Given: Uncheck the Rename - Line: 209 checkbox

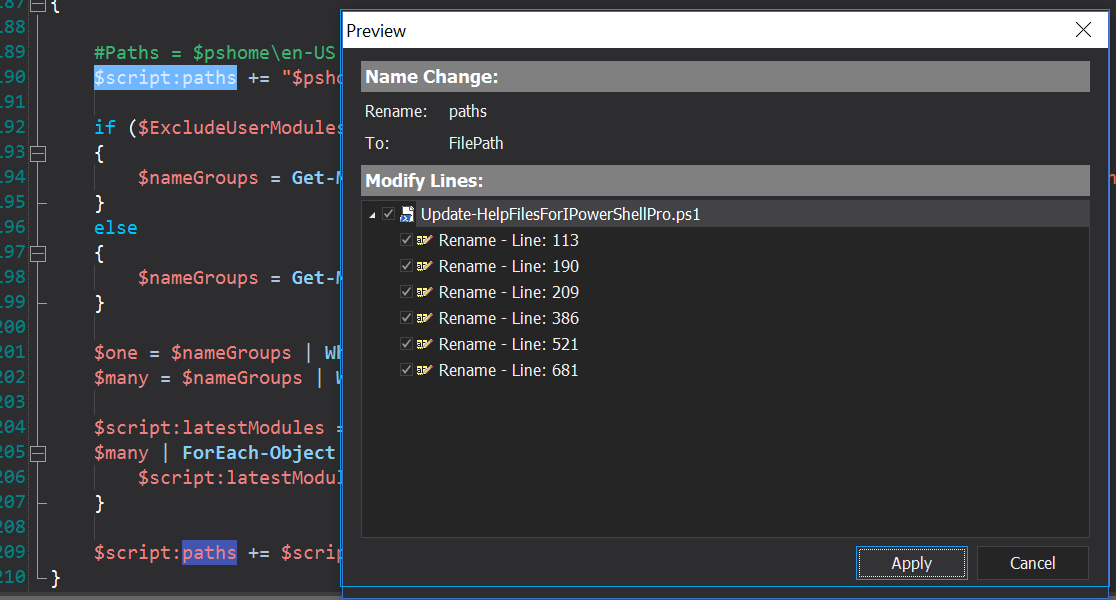Looking at the screenshot, I should coord(406,293).
